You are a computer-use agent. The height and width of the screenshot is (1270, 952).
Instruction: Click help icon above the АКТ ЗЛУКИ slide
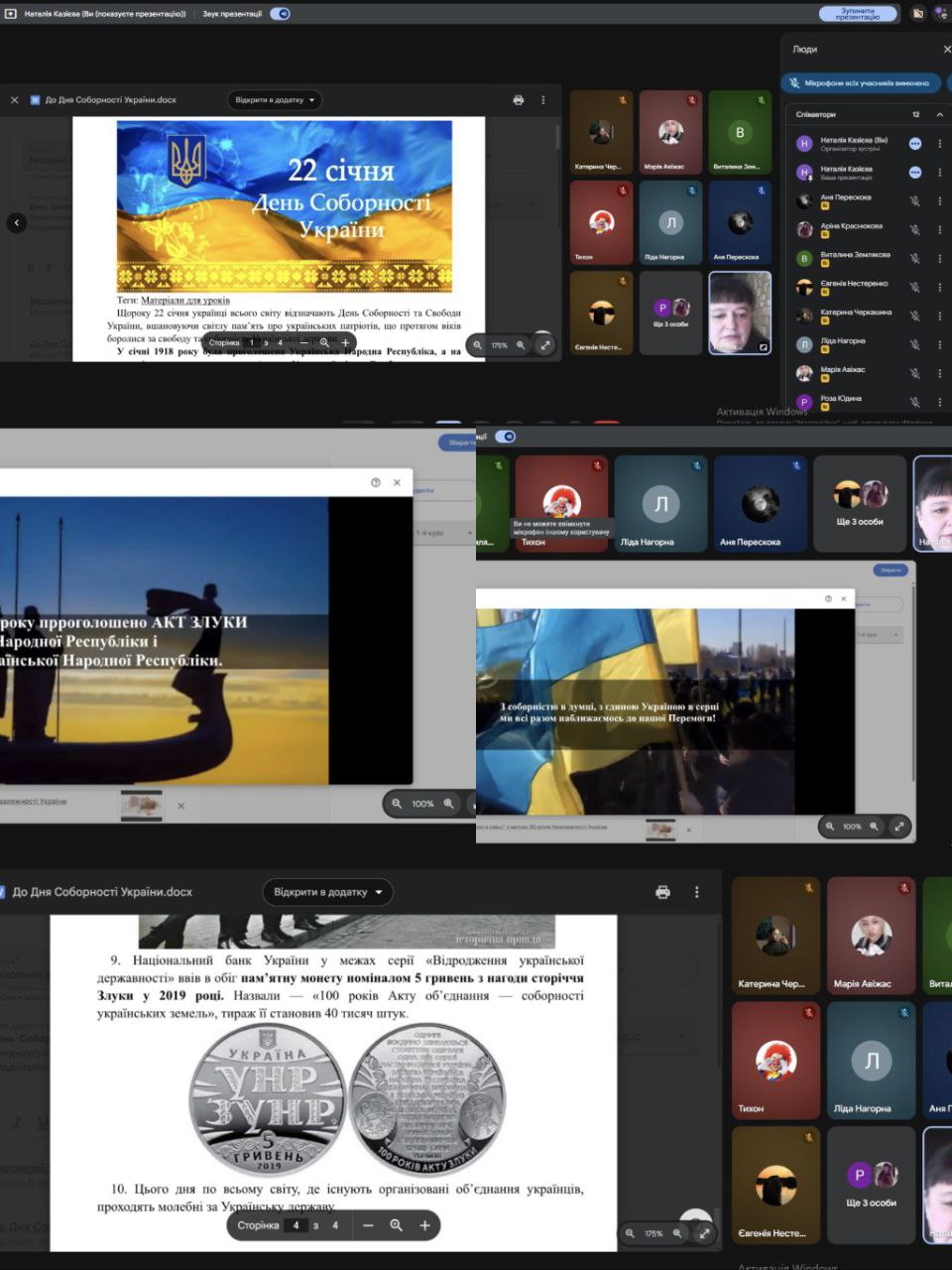pos(375,482)
